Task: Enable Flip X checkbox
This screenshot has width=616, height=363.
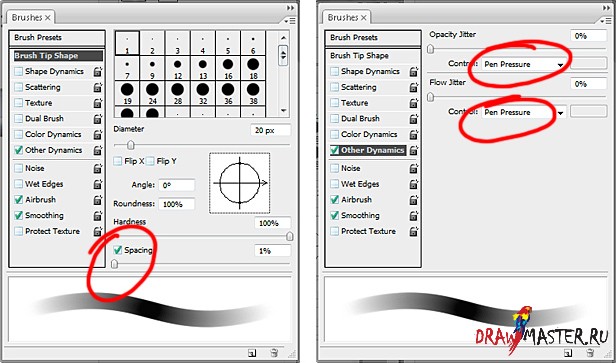Action: [x=117, y=161]
